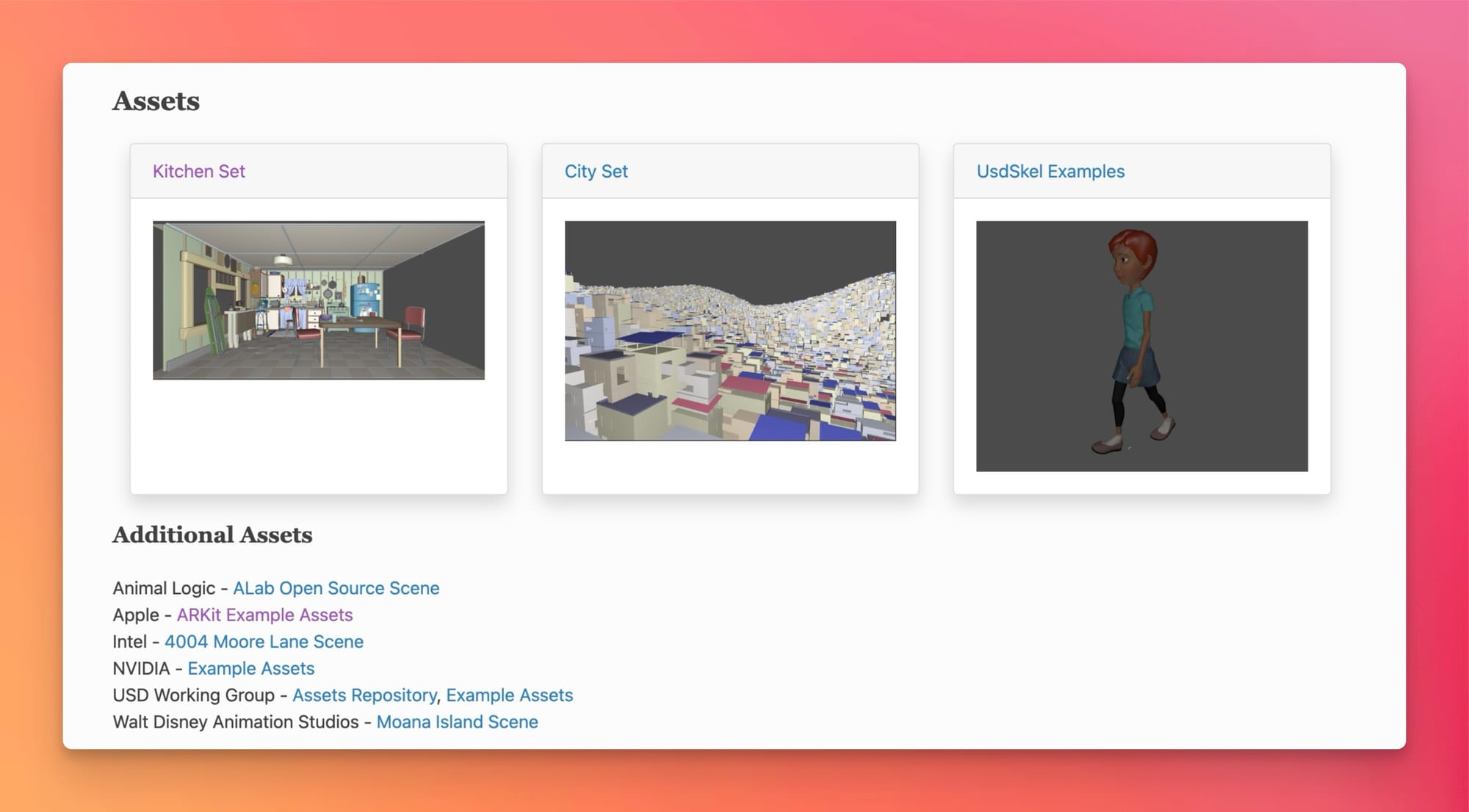Open the UsdSkel Examples title link
Viewport: 1469px width, 812px height.
[x=1050, y=171]
